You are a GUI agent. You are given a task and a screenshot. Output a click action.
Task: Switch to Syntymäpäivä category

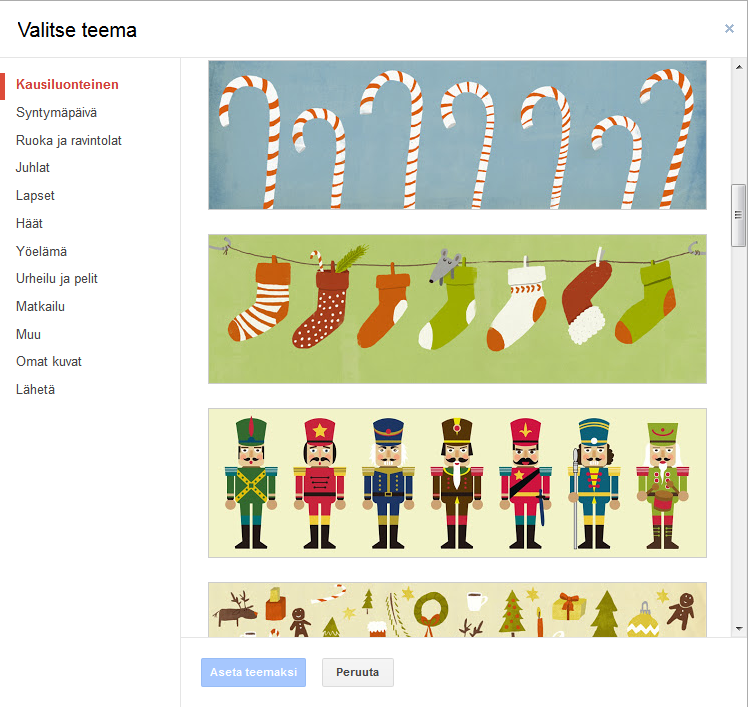tap(56, 113)
